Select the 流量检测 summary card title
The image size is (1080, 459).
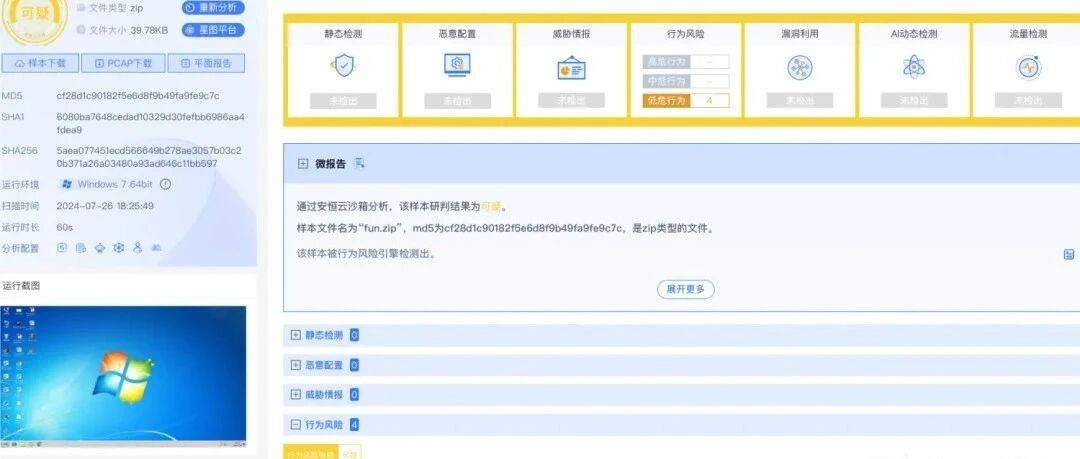[1028, 33]
